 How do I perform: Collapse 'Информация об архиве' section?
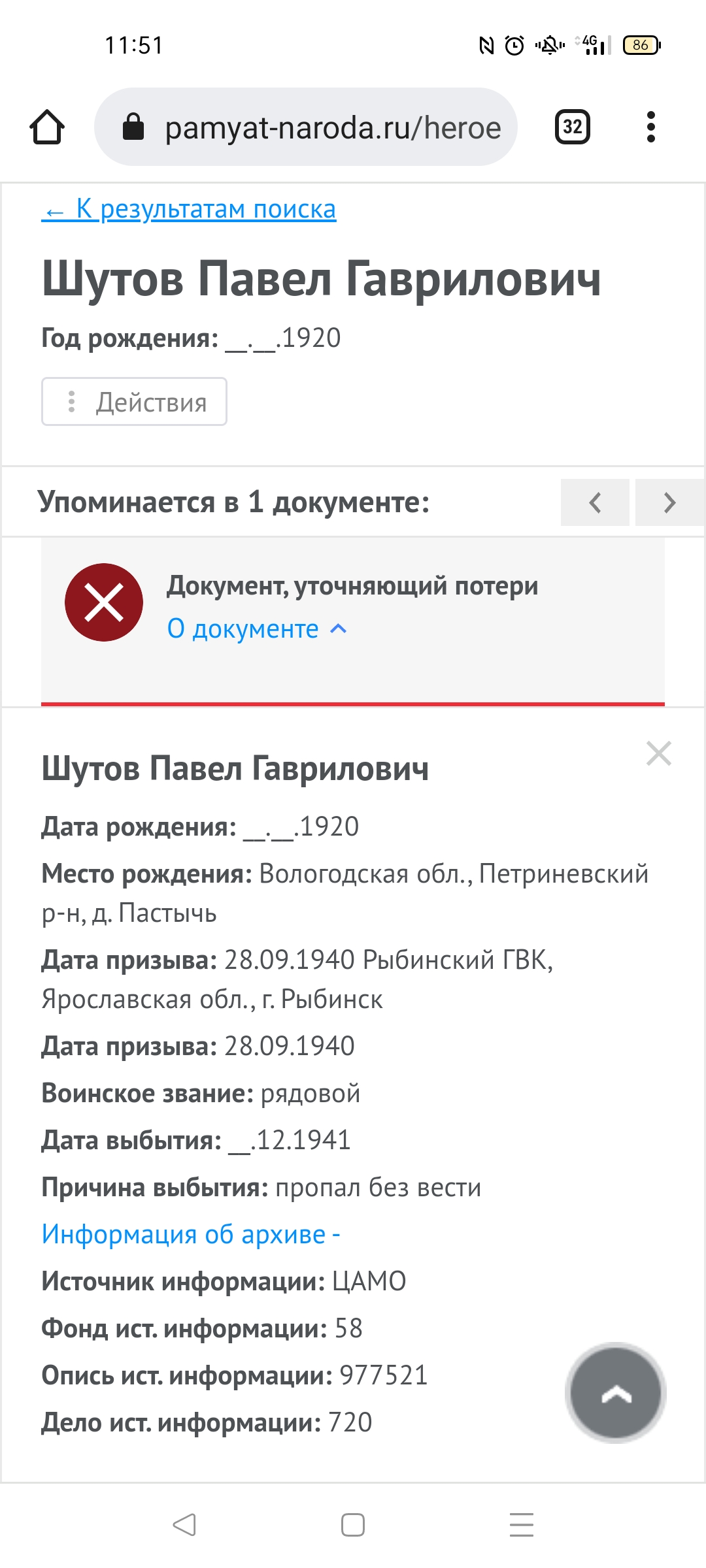(190, 1234)
